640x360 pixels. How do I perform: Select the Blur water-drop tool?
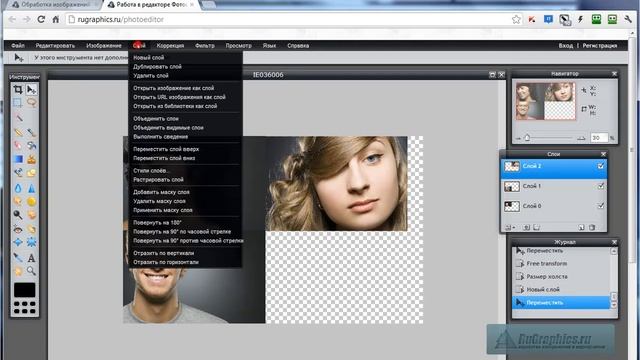(x=18, y=188)
